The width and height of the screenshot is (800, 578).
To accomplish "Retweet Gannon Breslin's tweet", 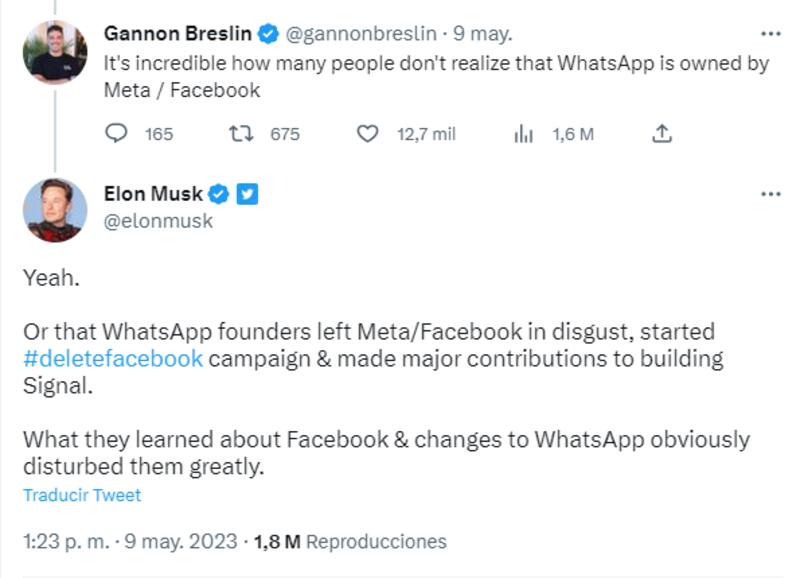I will 241,133.
